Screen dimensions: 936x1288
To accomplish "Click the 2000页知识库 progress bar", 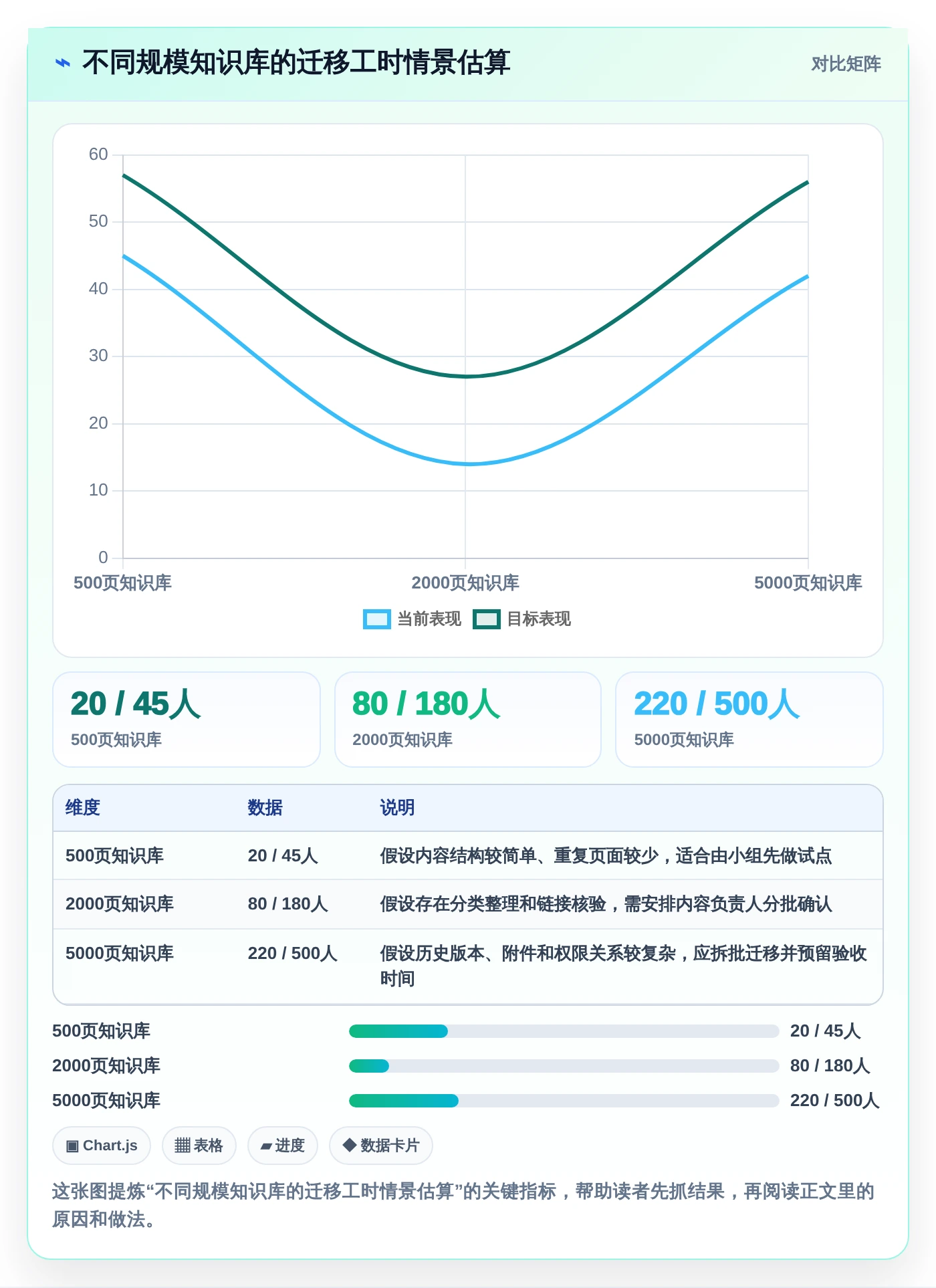I will (x=564, y=1066).
